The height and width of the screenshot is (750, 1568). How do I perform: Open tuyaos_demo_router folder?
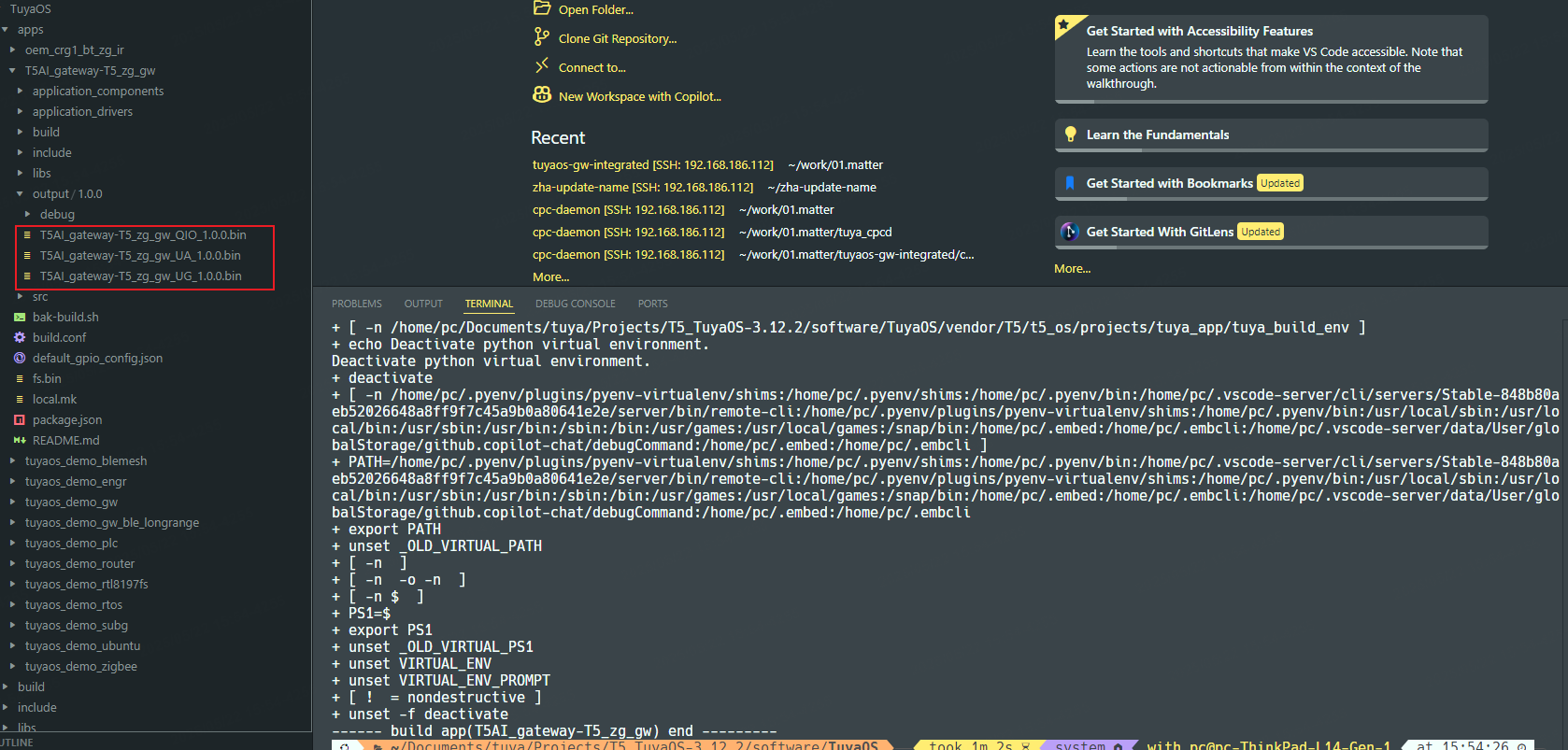(x=79, y=564)
